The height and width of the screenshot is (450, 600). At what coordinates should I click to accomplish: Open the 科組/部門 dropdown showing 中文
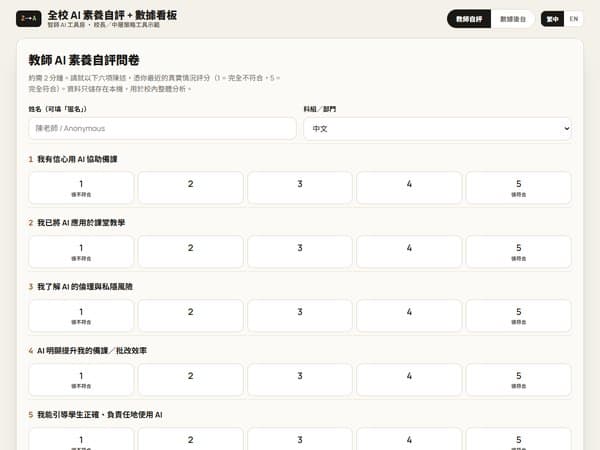pyautogui.click(x=437, y=129)
